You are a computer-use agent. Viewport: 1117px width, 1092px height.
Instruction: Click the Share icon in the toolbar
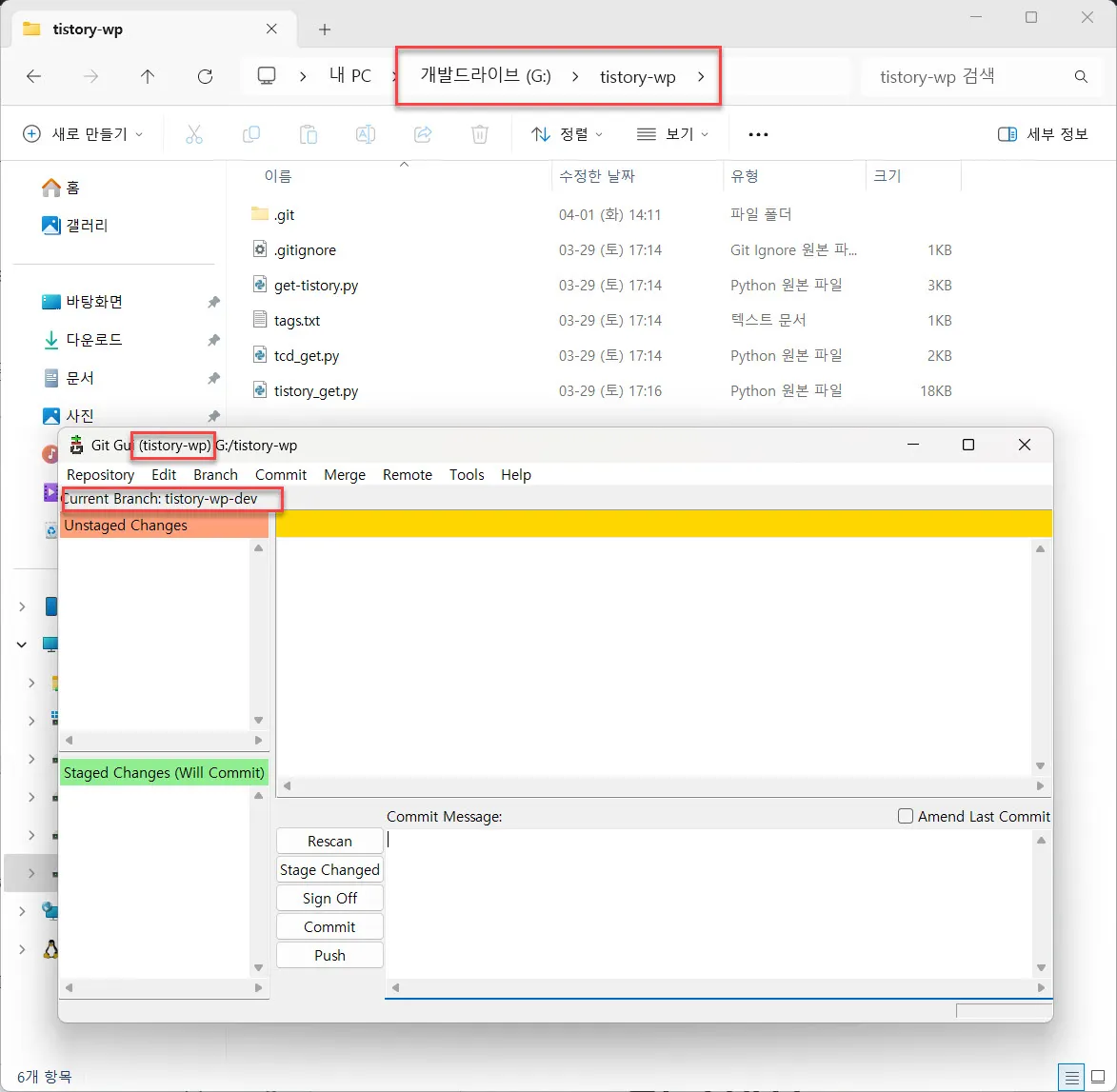click(x=423, y=134)
